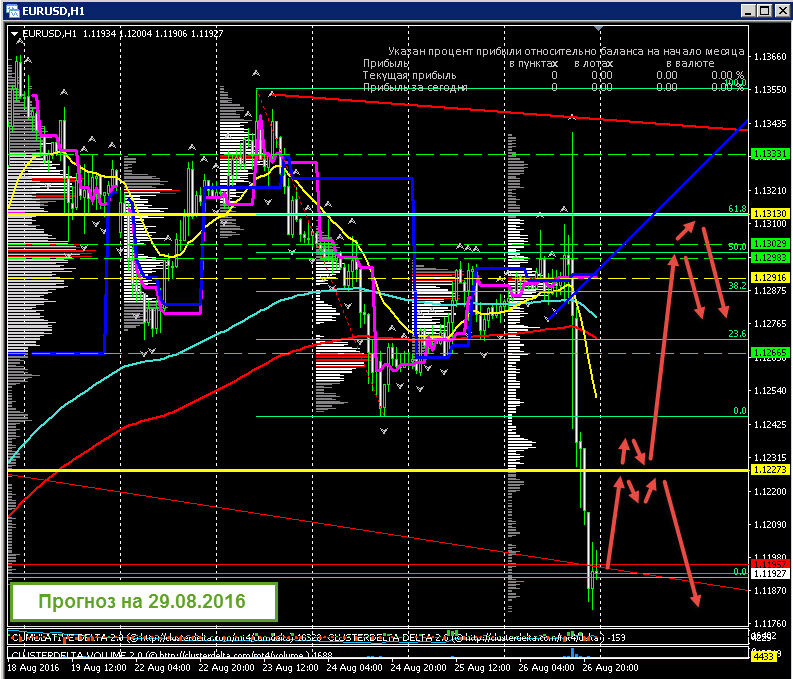The width and height of the screenshot is (793, 679).
Task: Click the yellow 1.13130 price level label
Action: click(770, 213)
